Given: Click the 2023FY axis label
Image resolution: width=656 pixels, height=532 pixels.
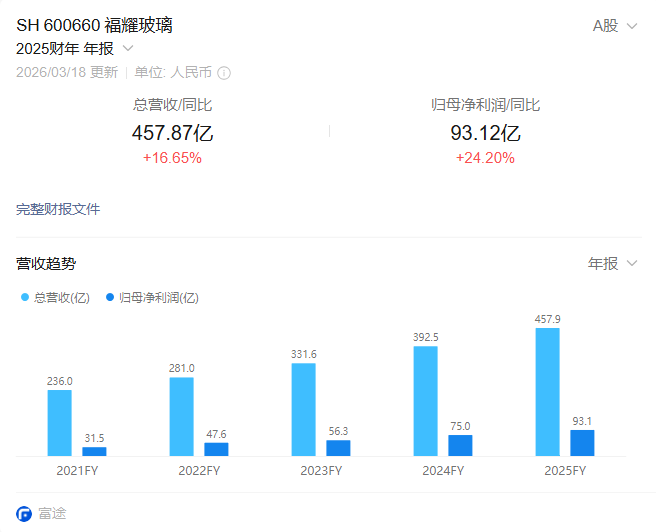Looking at the screenshot, I should (321, 471).
